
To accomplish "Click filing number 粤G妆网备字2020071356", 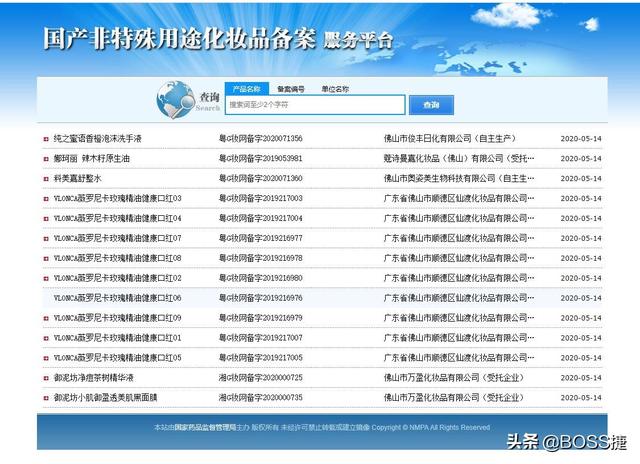I will click(261, 139).
